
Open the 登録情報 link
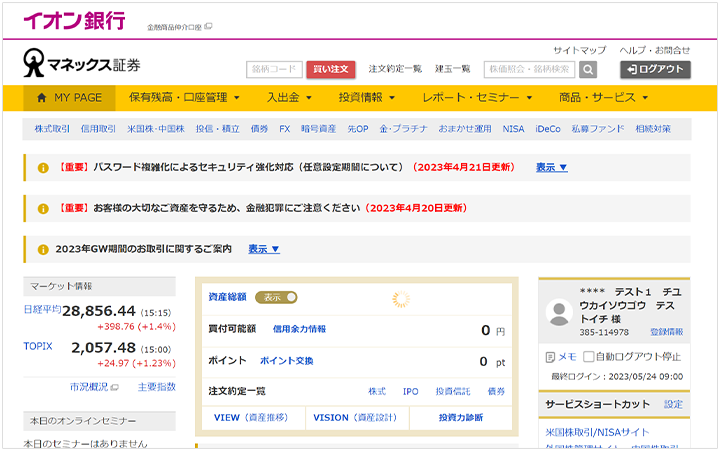[x=666, y=332]
